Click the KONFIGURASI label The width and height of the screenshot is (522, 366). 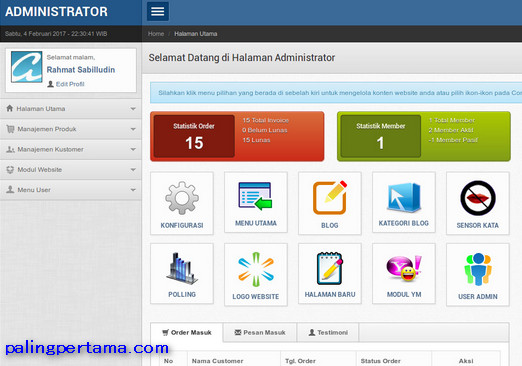[x=182, y=225]
